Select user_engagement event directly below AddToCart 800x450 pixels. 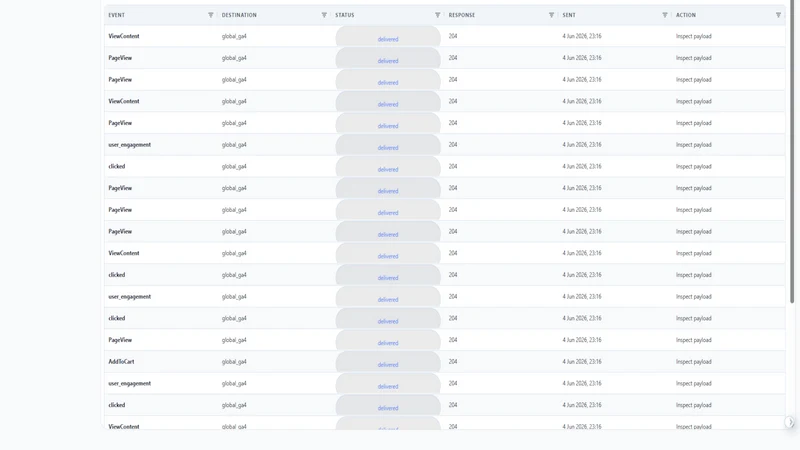click(x=129, y=384)
